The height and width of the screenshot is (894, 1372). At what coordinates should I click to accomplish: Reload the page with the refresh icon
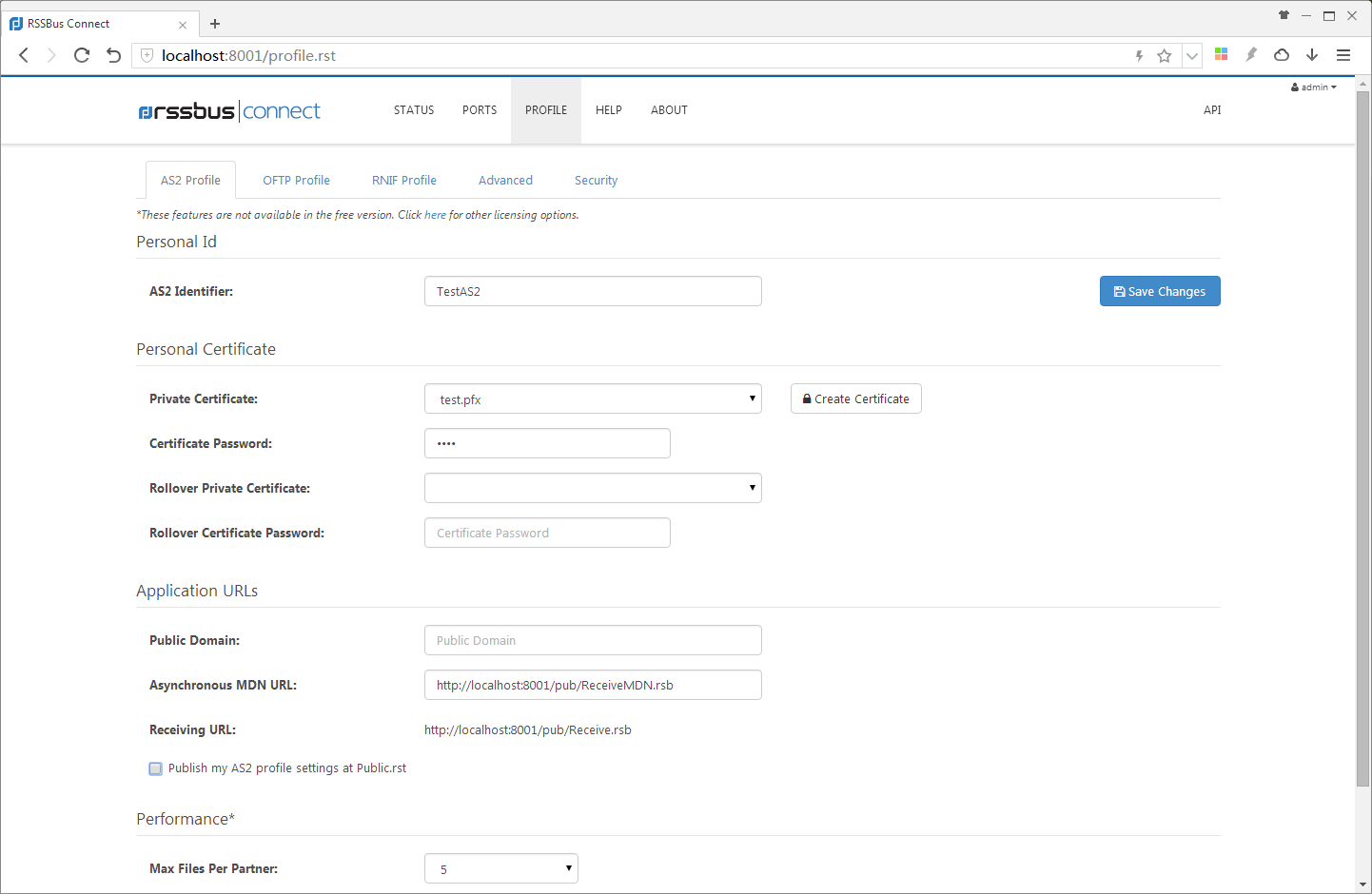82,55
